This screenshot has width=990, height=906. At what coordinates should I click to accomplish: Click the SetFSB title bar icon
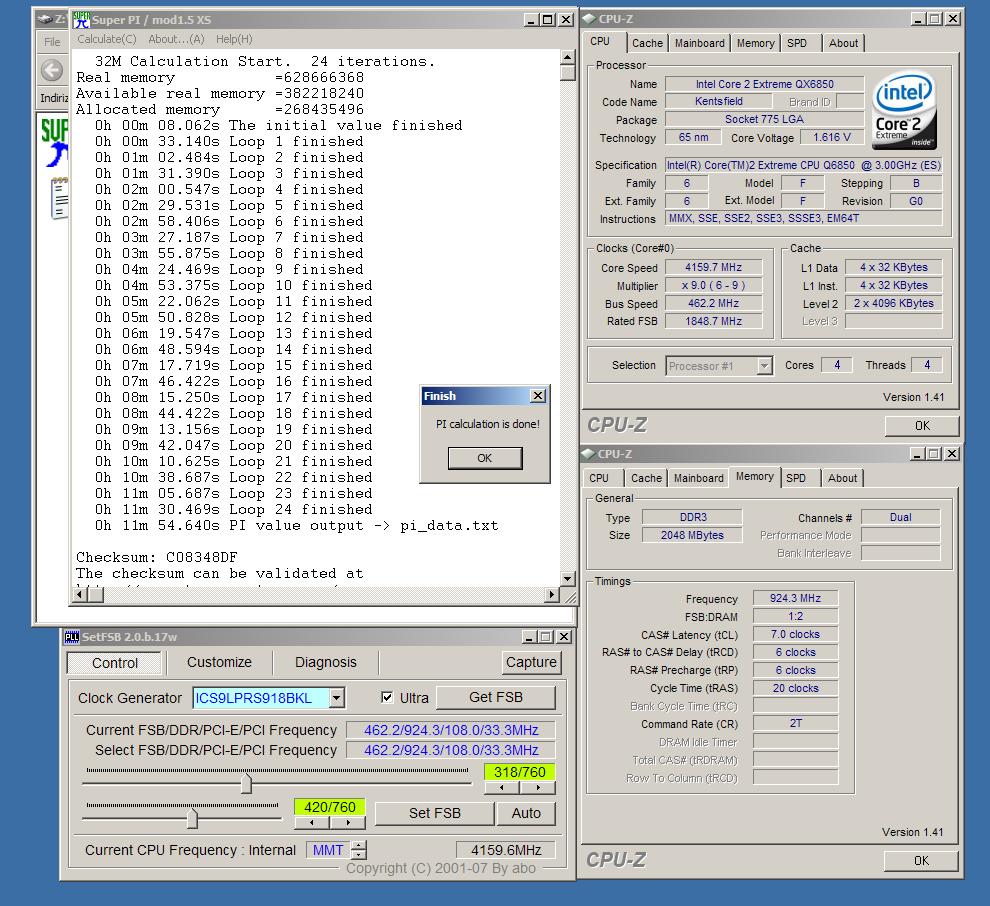(72, 637)
